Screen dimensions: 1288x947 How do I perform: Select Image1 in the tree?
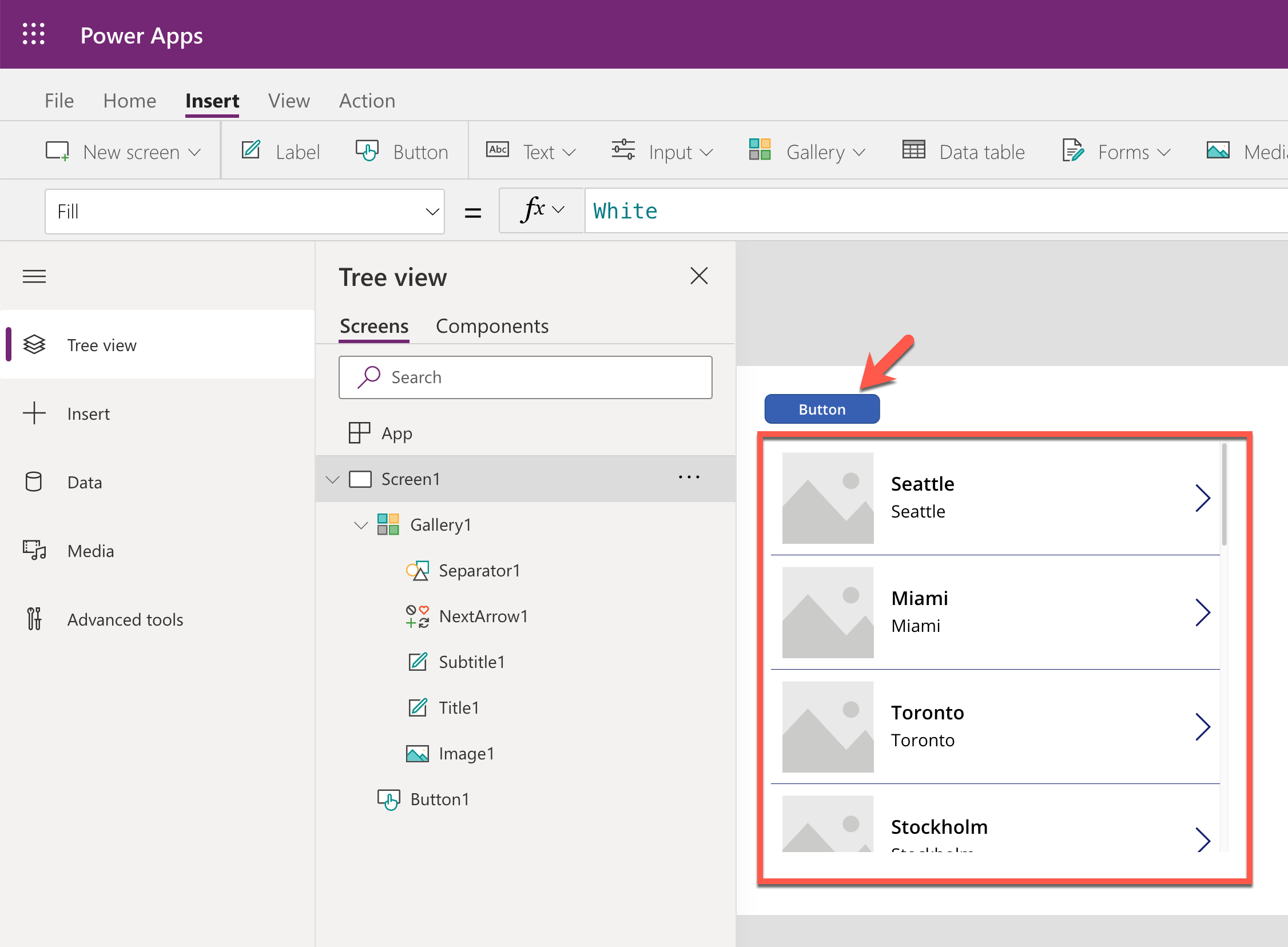click(x=466, y=754)
